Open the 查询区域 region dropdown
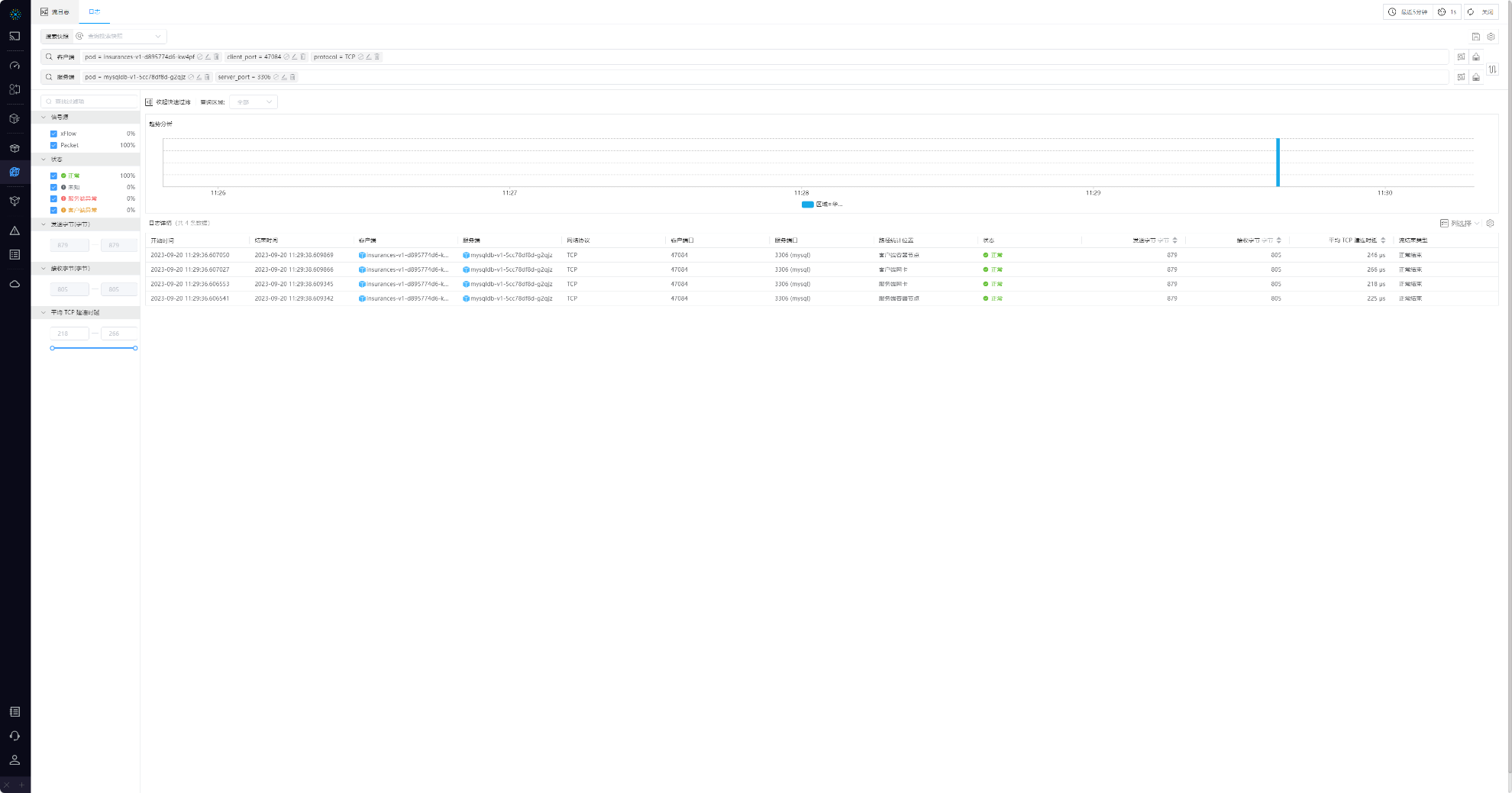1512x793 pixels. [x=254, y=102]
